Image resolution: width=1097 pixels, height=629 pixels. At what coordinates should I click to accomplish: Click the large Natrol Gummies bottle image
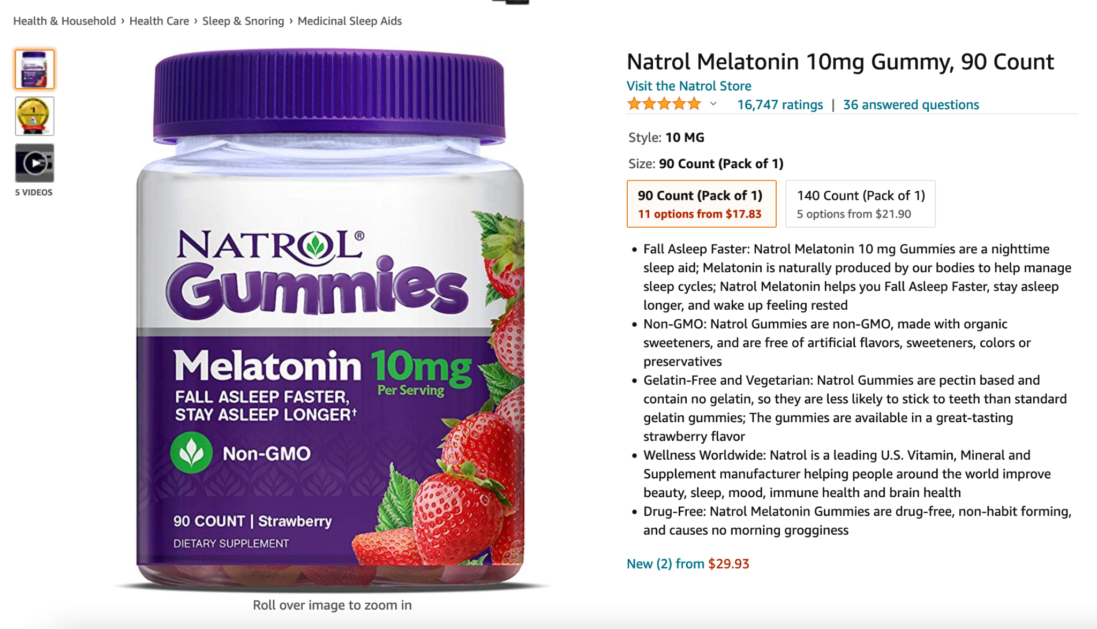point(330,320)
